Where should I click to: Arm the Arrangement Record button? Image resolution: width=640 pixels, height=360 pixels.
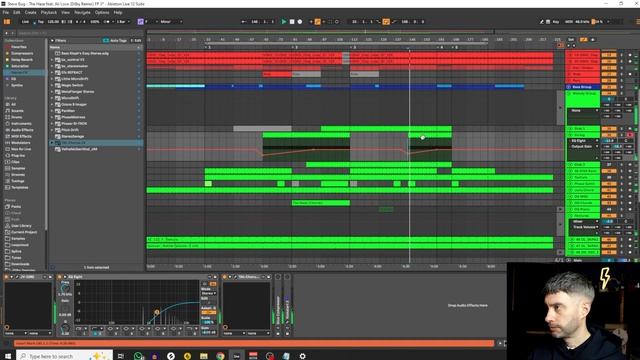[x=300, y=22]
